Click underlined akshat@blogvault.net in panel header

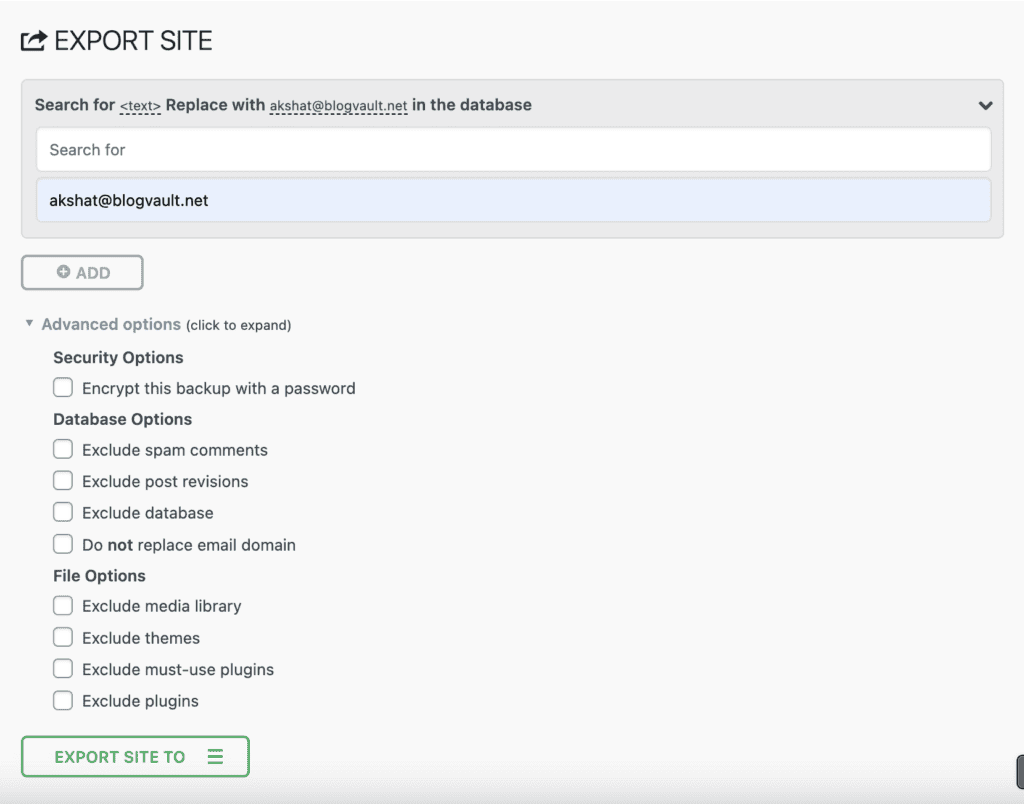tap(338, 106)
